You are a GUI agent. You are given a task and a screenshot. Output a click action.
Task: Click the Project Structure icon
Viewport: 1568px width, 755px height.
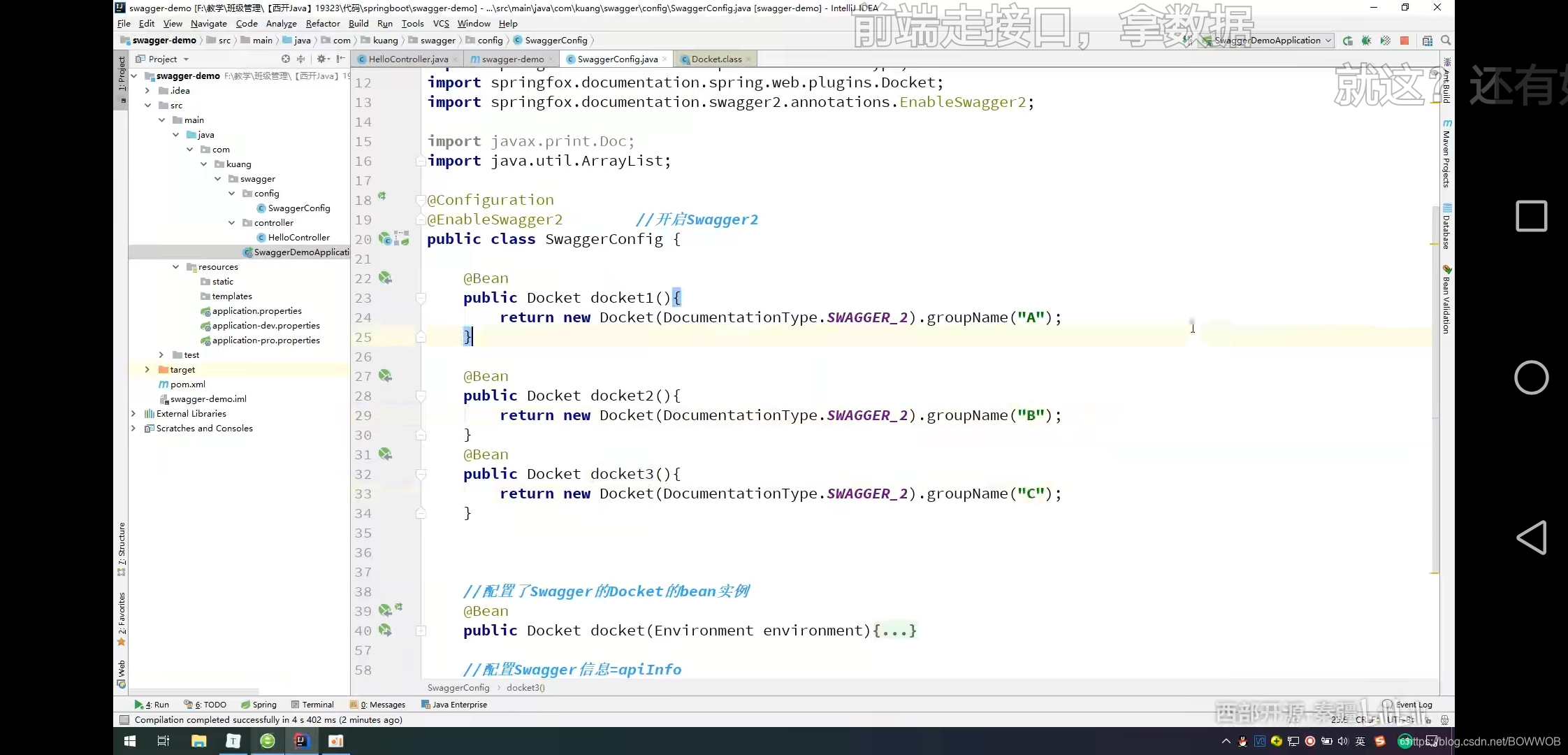point(1427,41)
